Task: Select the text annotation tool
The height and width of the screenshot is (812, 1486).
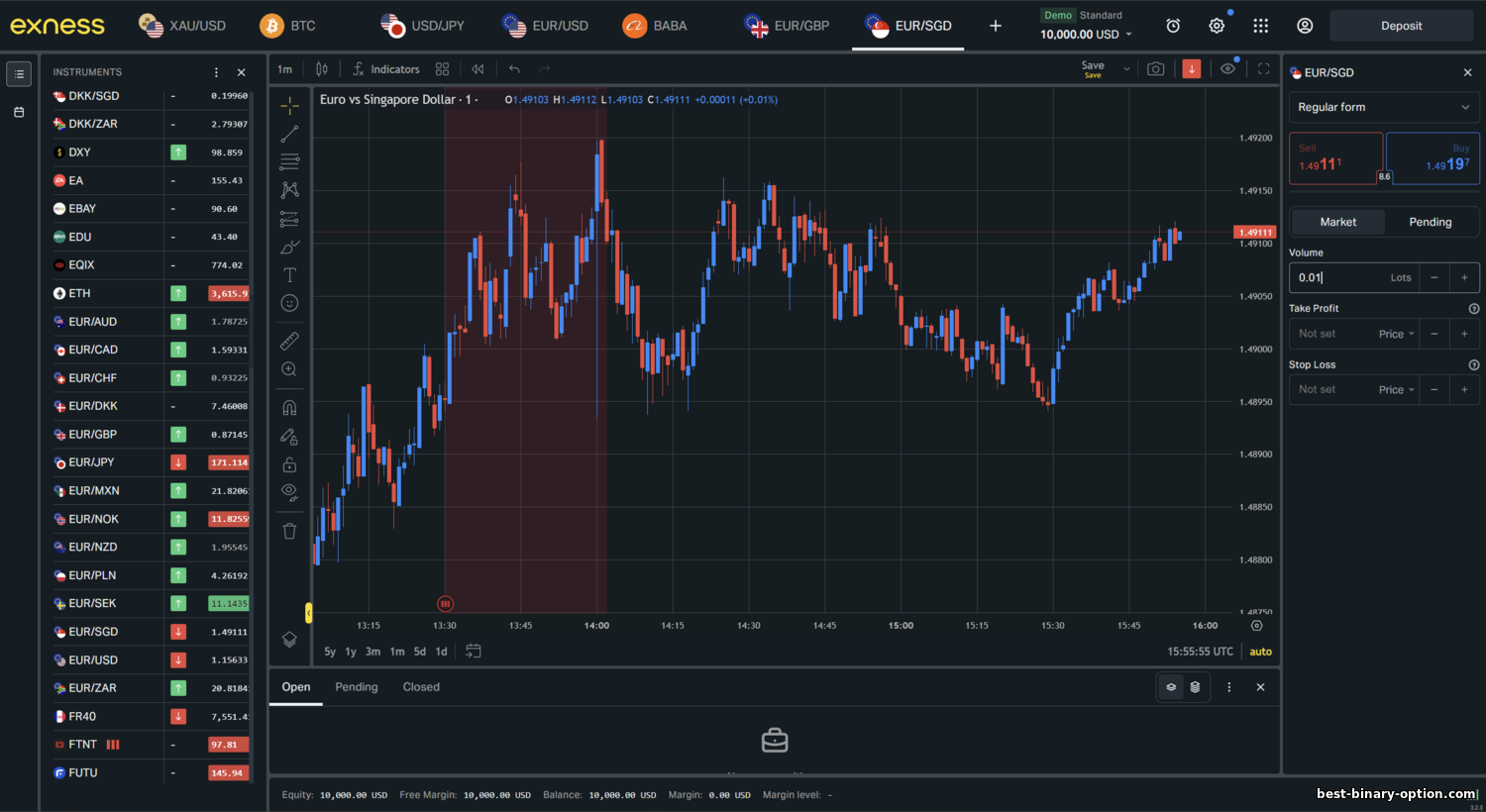Action: (289, 275)
